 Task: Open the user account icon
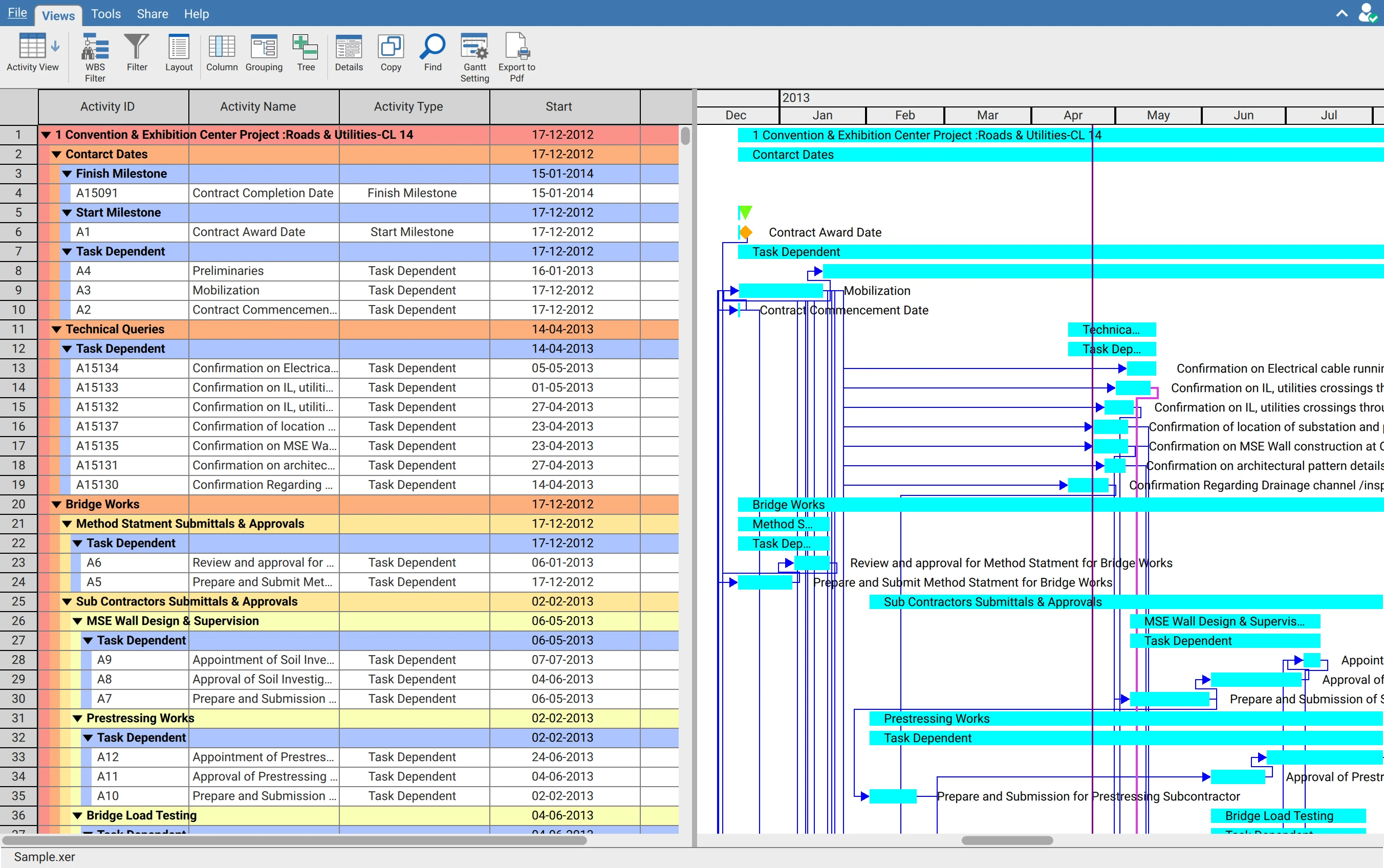1367,13
